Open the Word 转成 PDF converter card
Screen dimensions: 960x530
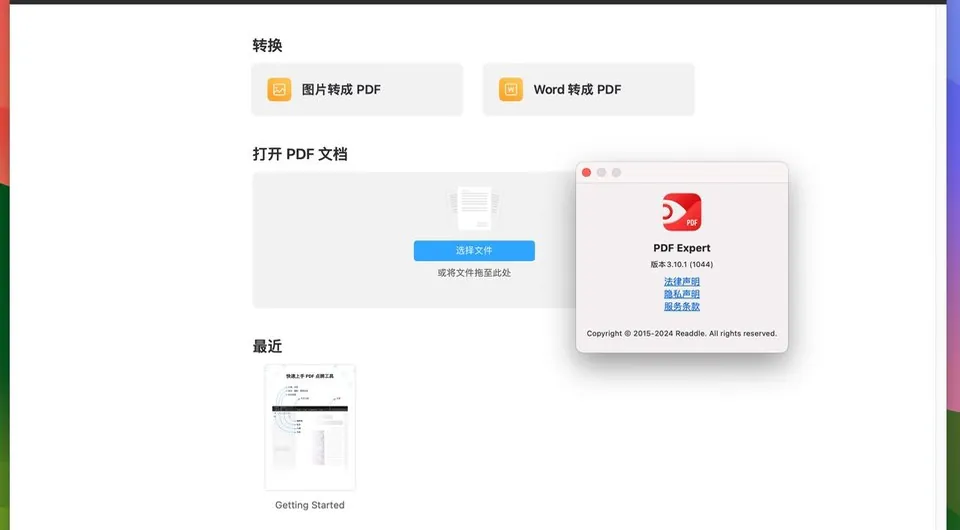[x=588, y=89]
